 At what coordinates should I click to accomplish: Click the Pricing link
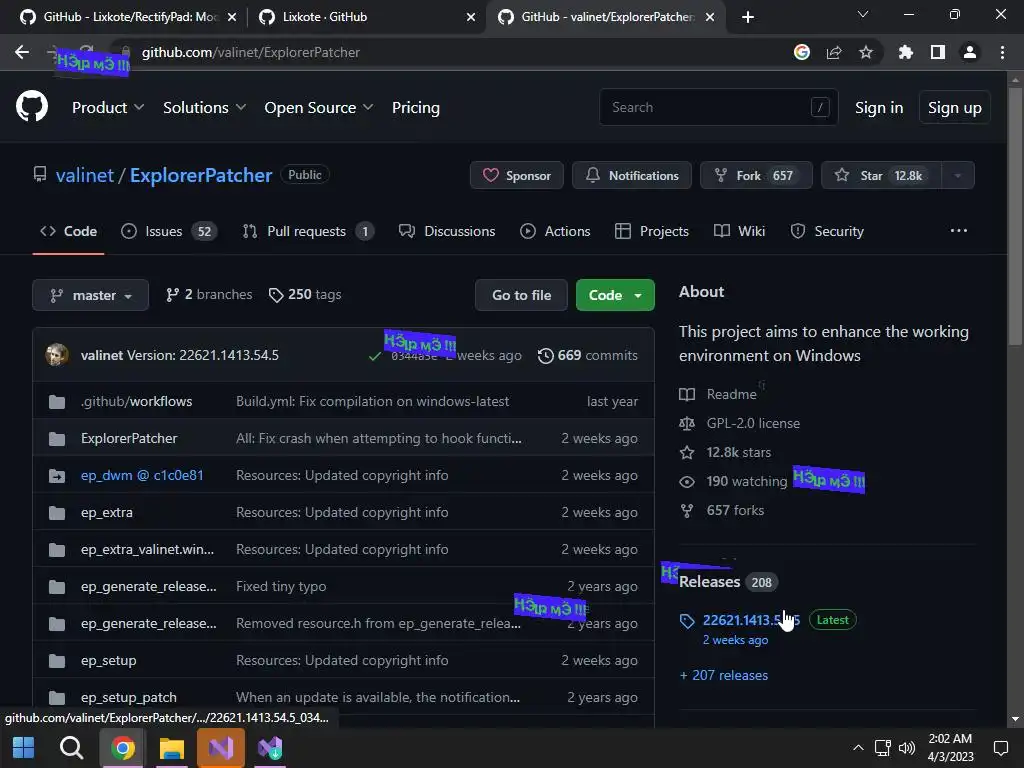[416, 107]
